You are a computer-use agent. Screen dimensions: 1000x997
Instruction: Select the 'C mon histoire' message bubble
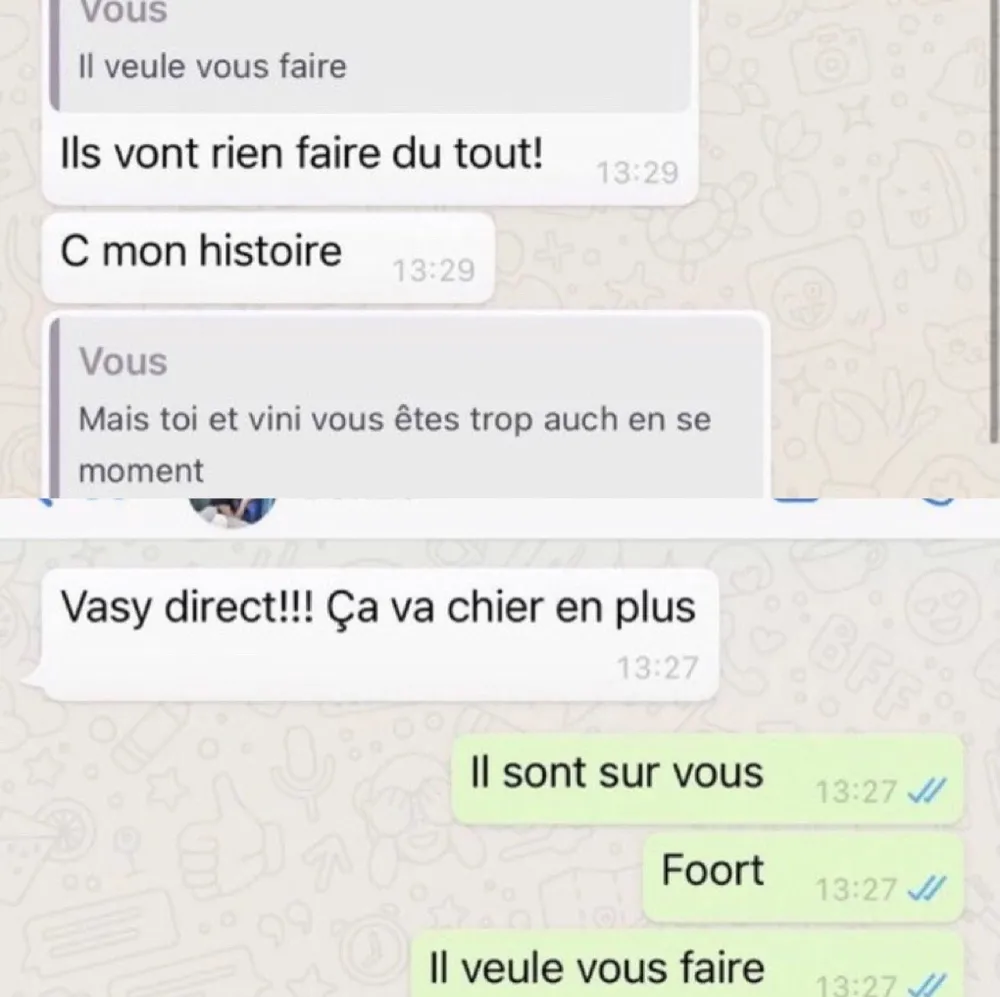pyautogui.click(x=268, y=258)
